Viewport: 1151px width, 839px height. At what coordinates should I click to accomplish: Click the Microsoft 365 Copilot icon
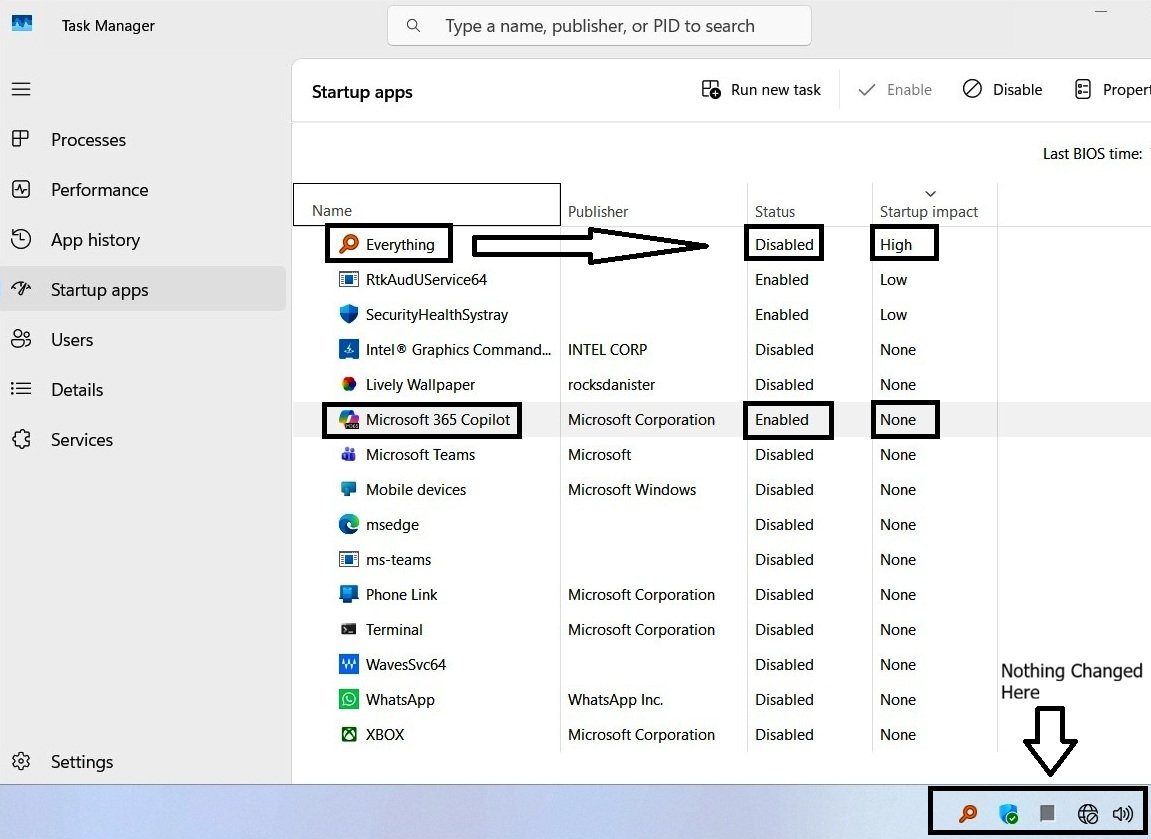click(x=349, y=419)
